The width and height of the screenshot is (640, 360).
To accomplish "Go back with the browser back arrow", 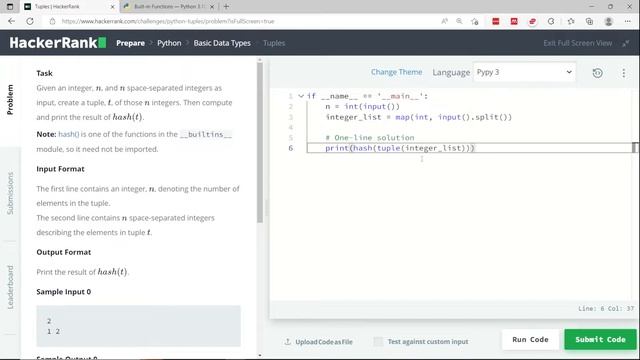I will [x=11, y=21].
